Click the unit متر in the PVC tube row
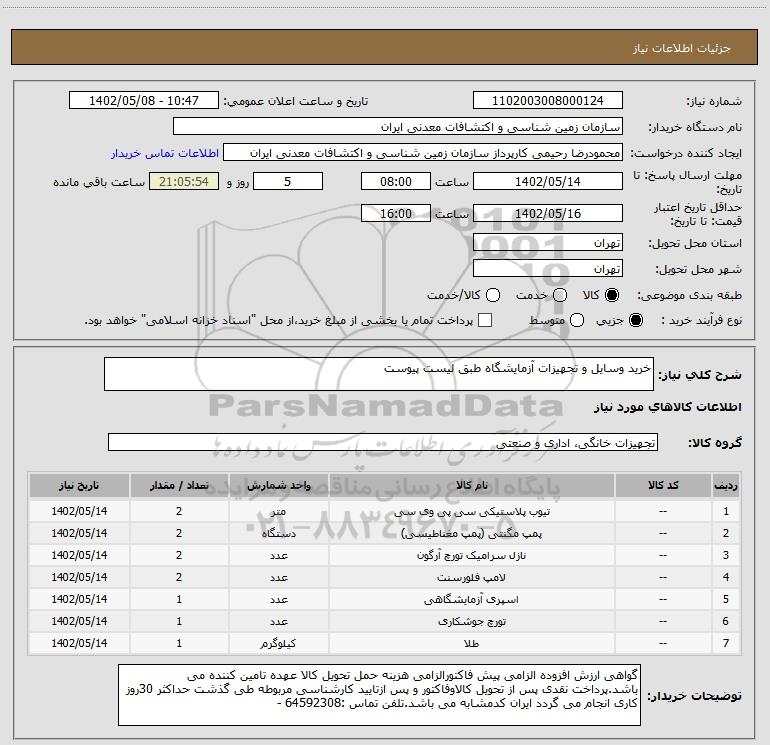This screenshot has height=745, width=770. tap(278, 511)
